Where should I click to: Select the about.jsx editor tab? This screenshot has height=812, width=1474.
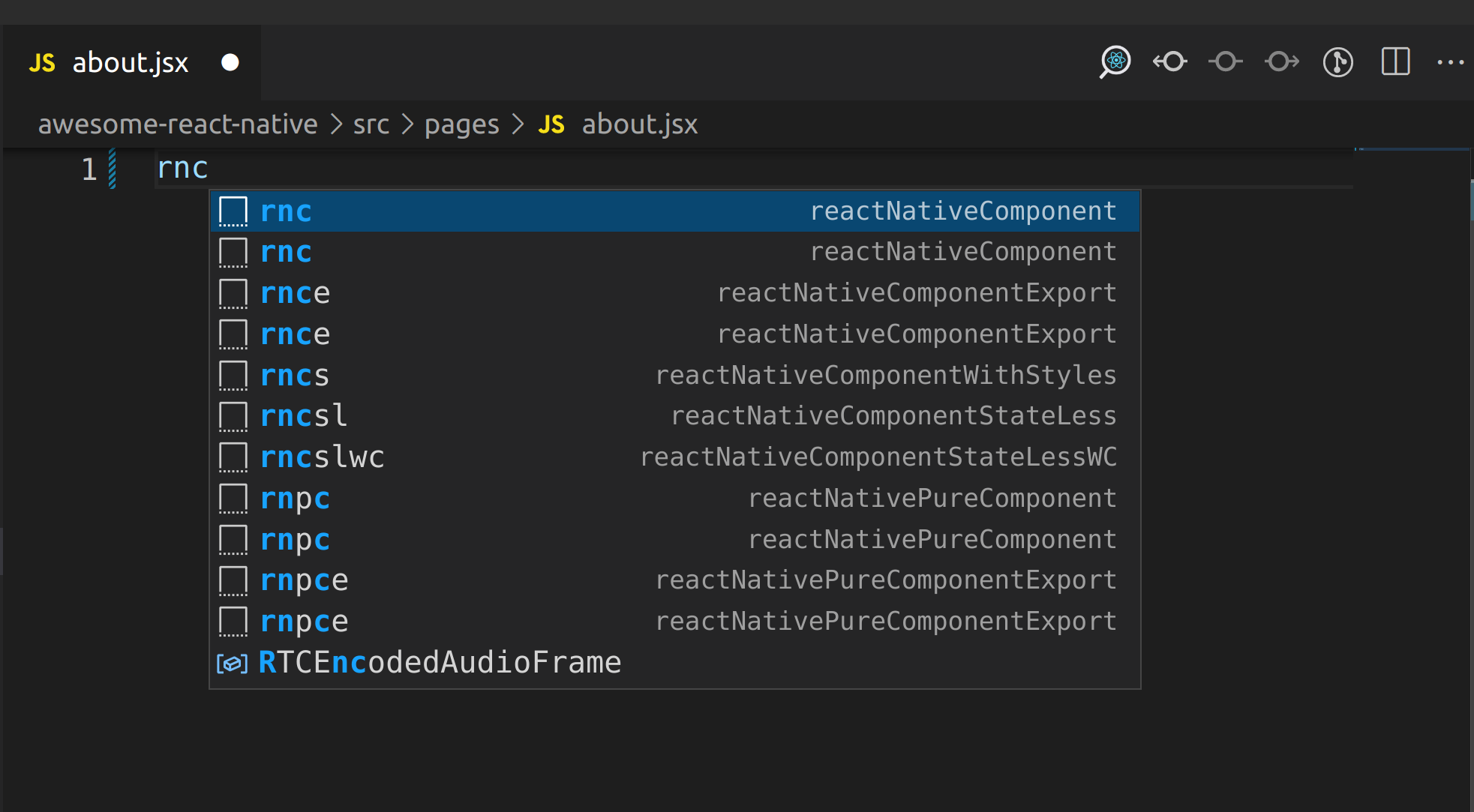[132, 63]
